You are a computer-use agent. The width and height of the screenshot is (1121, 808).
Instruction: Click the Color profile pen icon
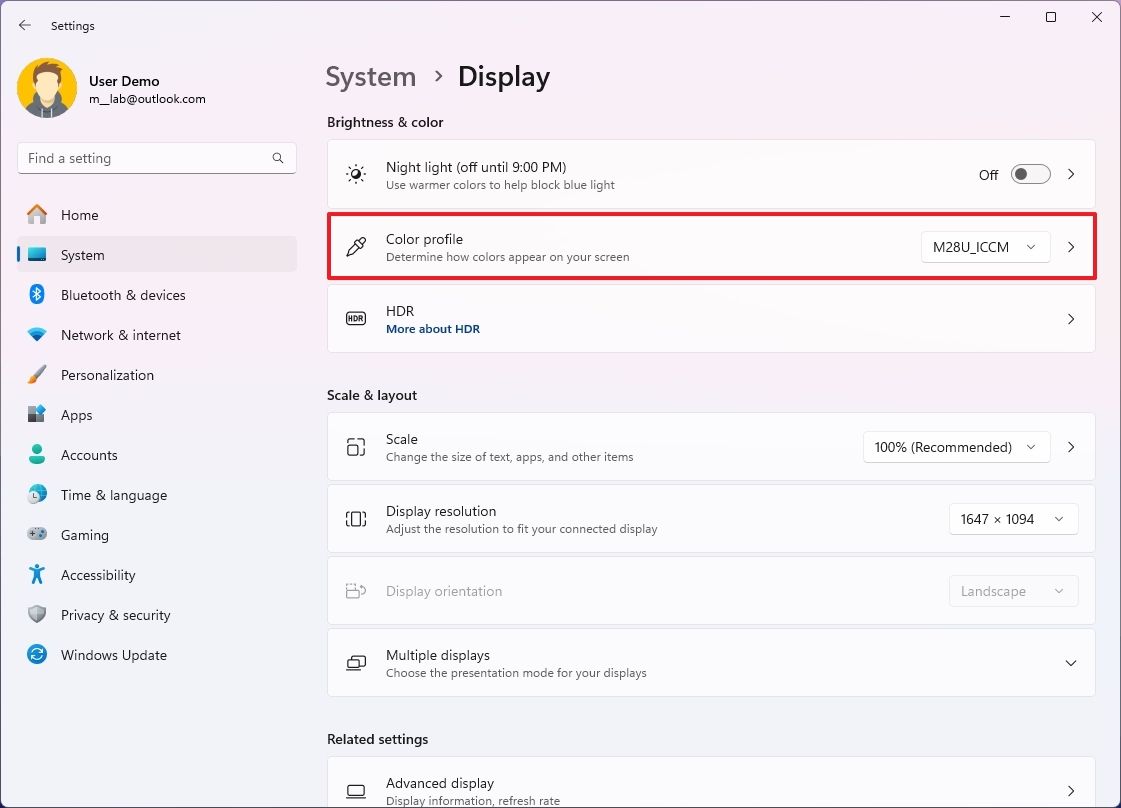(x=355, y=246)
